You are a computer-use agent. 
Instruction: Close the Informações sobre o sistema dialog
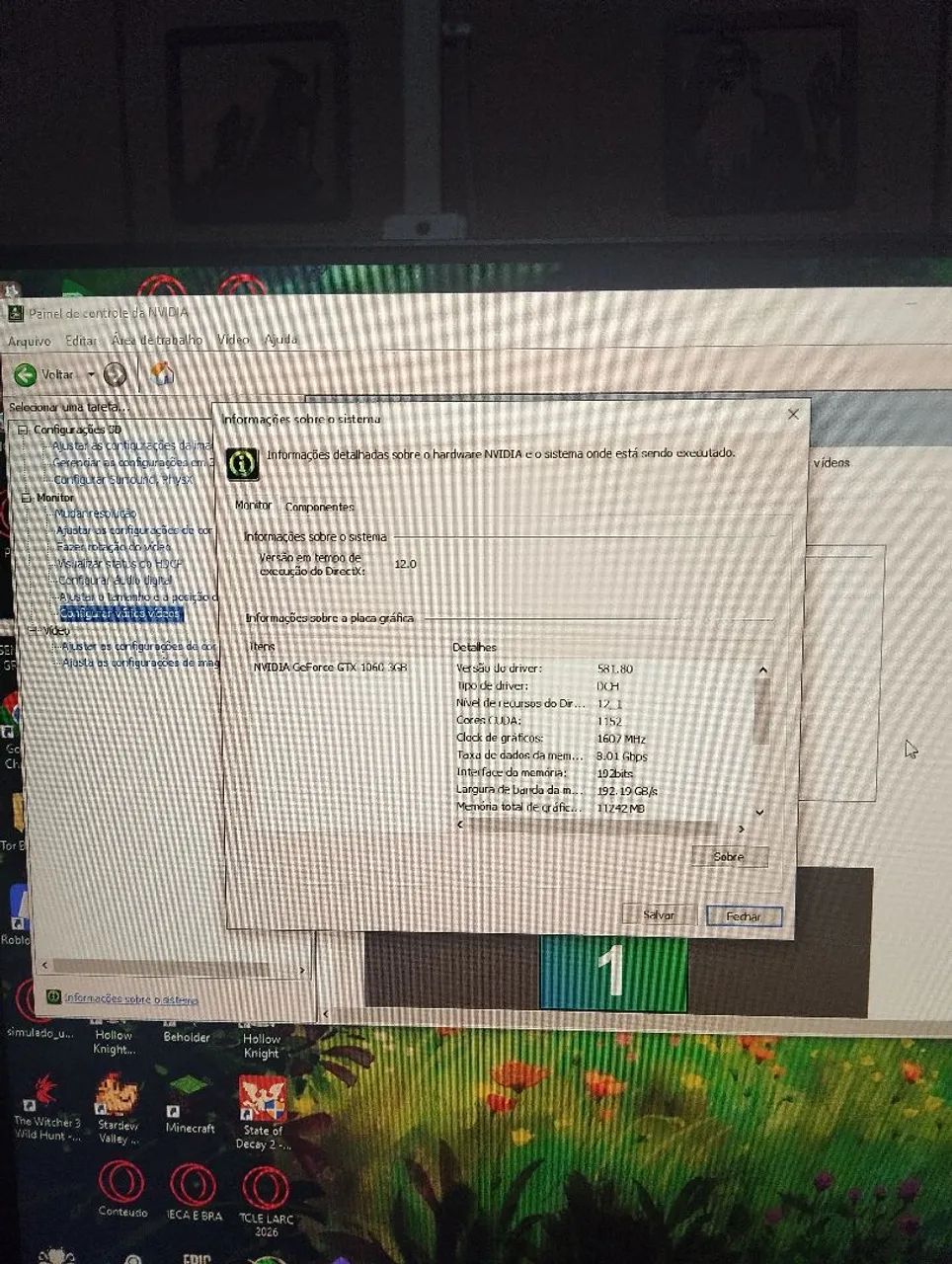pyautogui.click(x=793, y=414)
